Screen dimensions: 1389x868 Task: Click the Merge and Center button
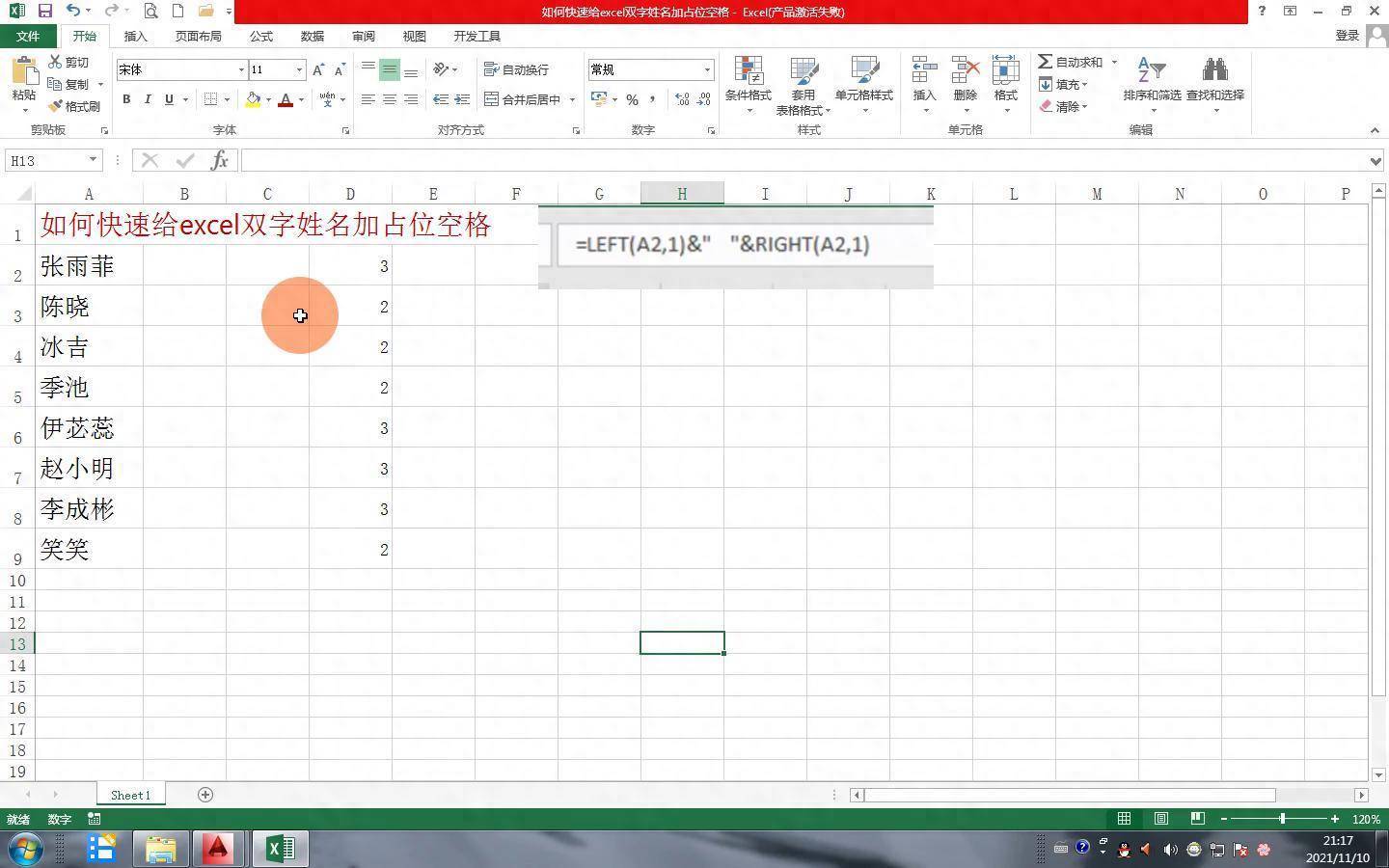[523, 99]
